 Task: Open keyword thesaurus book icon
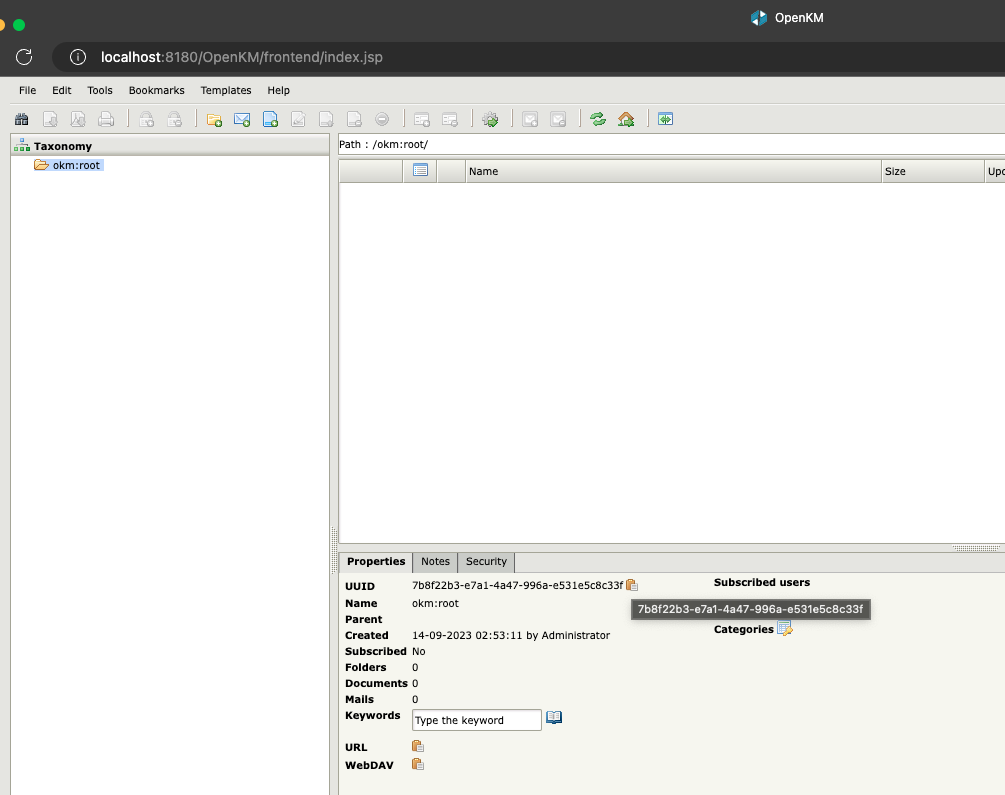(x=554, y=718)
